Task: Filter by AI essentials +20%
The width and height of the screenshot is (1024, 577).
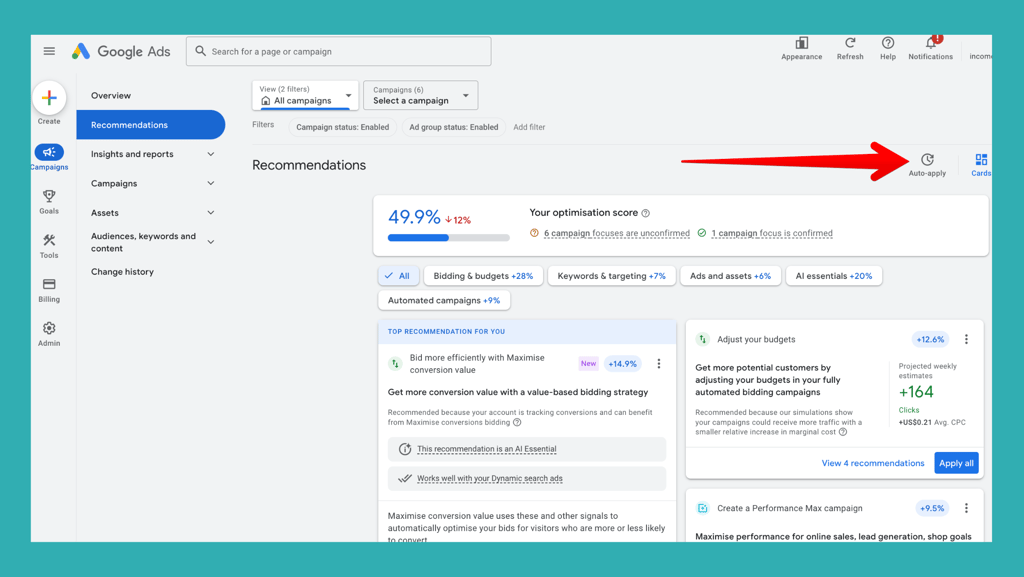Action: [x=833, y=276]
